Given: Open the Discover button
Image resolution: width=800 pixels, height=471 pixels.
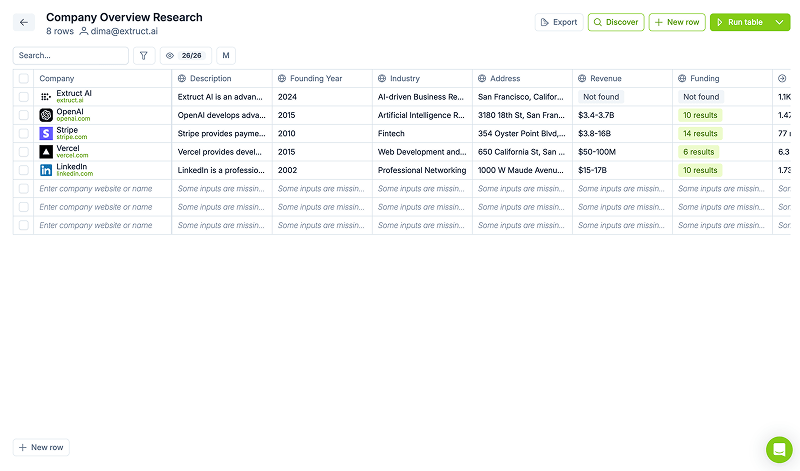Looking at the screenshot, I should pyautogui.click(x=616, y=22).
